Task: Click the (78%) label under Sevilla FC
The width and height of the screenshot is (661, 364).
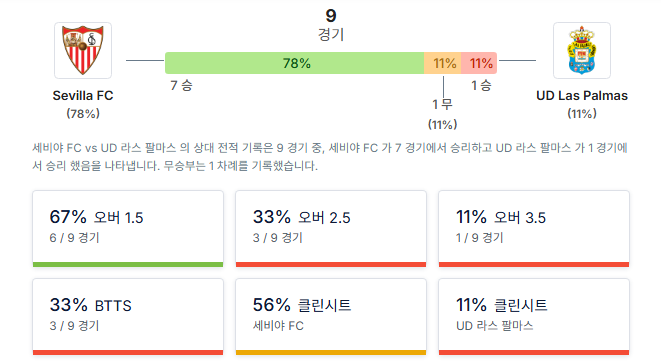Action: (x=83, y=114)
